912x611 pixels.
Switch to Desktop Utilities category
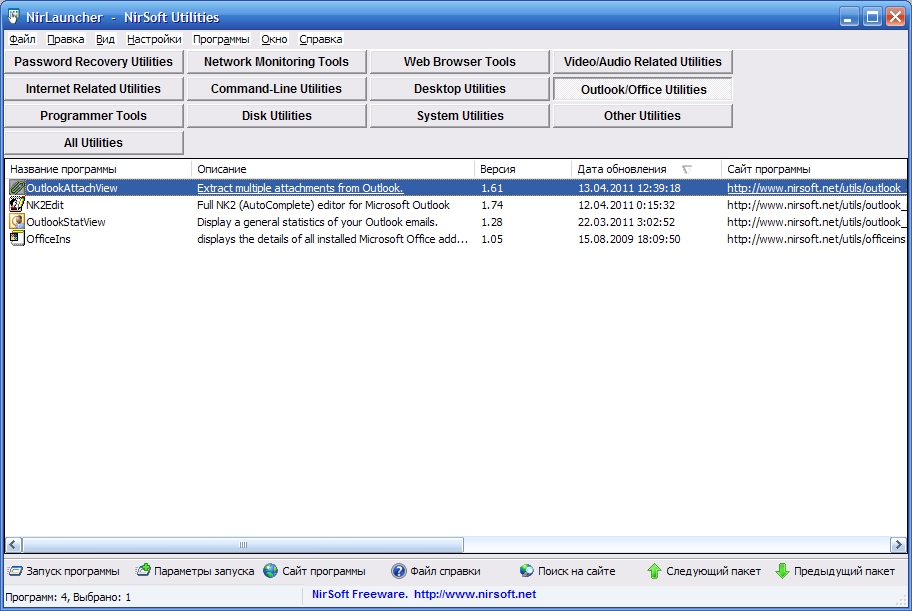(459, 88)
